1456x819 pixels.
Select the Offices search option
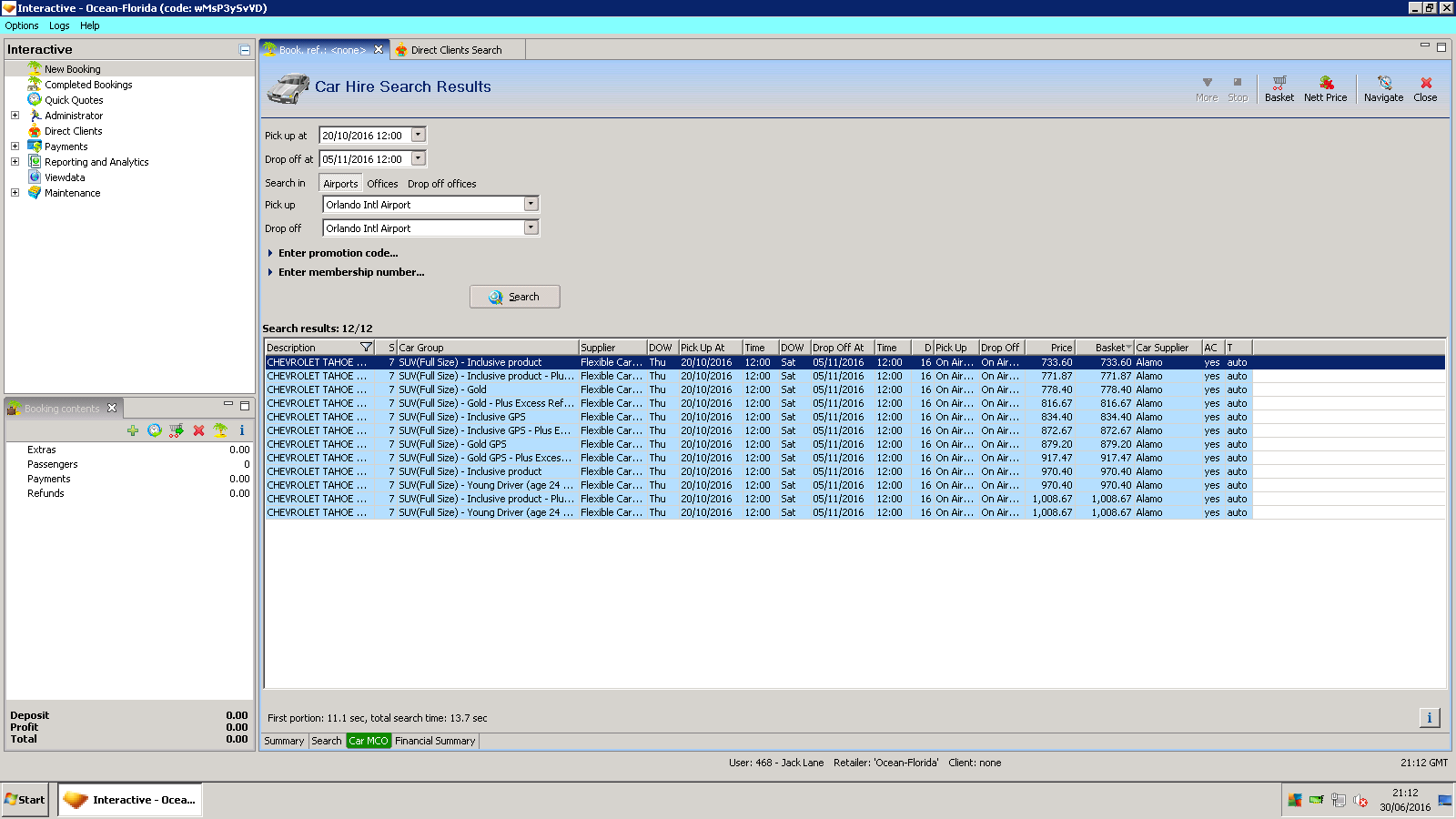click(x=382, y=184)
